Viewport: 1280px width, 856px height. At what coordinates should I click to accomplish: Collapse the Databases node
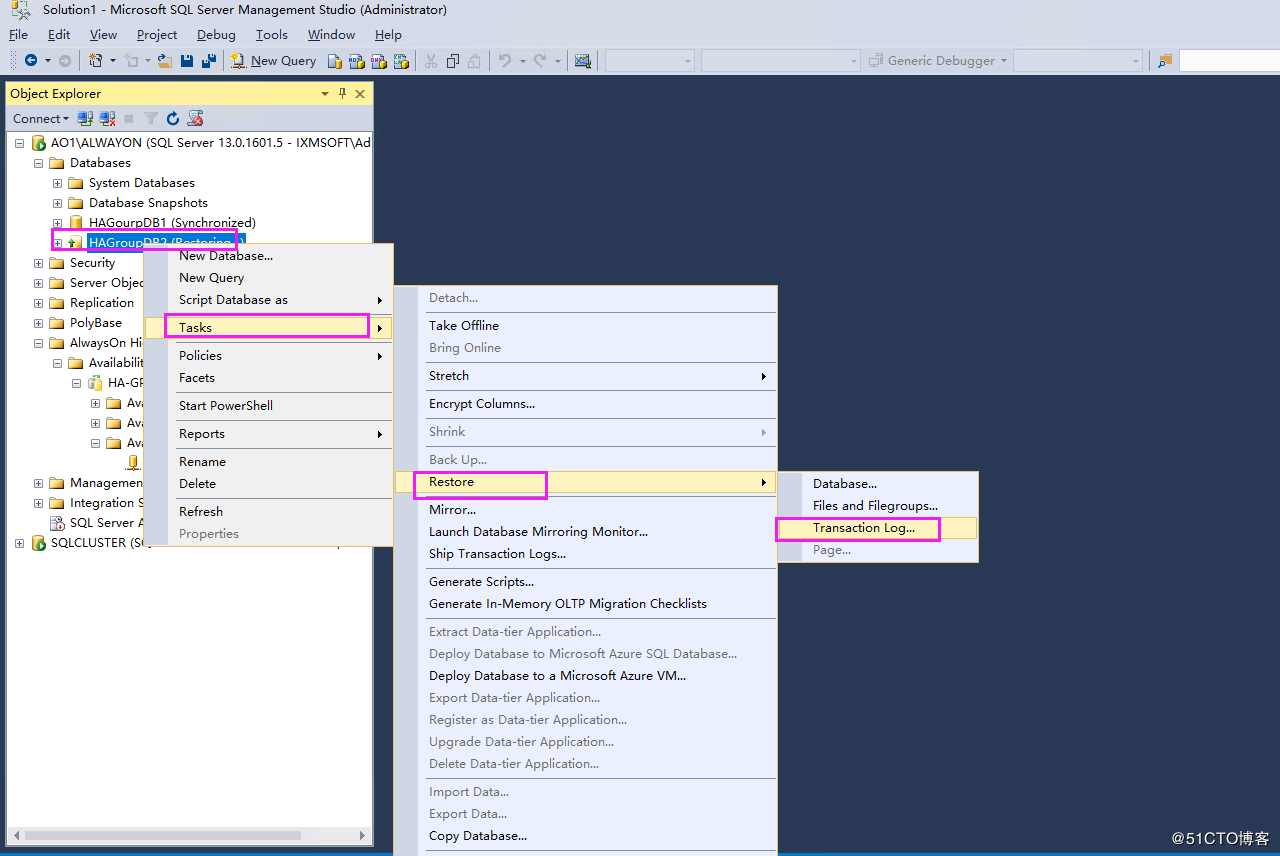pyautogui.click(x=37, y=162)
